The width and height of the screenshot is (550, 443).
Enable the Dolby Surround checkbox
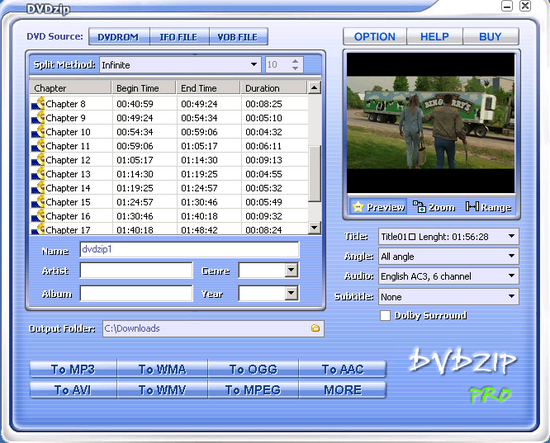tap(385, 315)
